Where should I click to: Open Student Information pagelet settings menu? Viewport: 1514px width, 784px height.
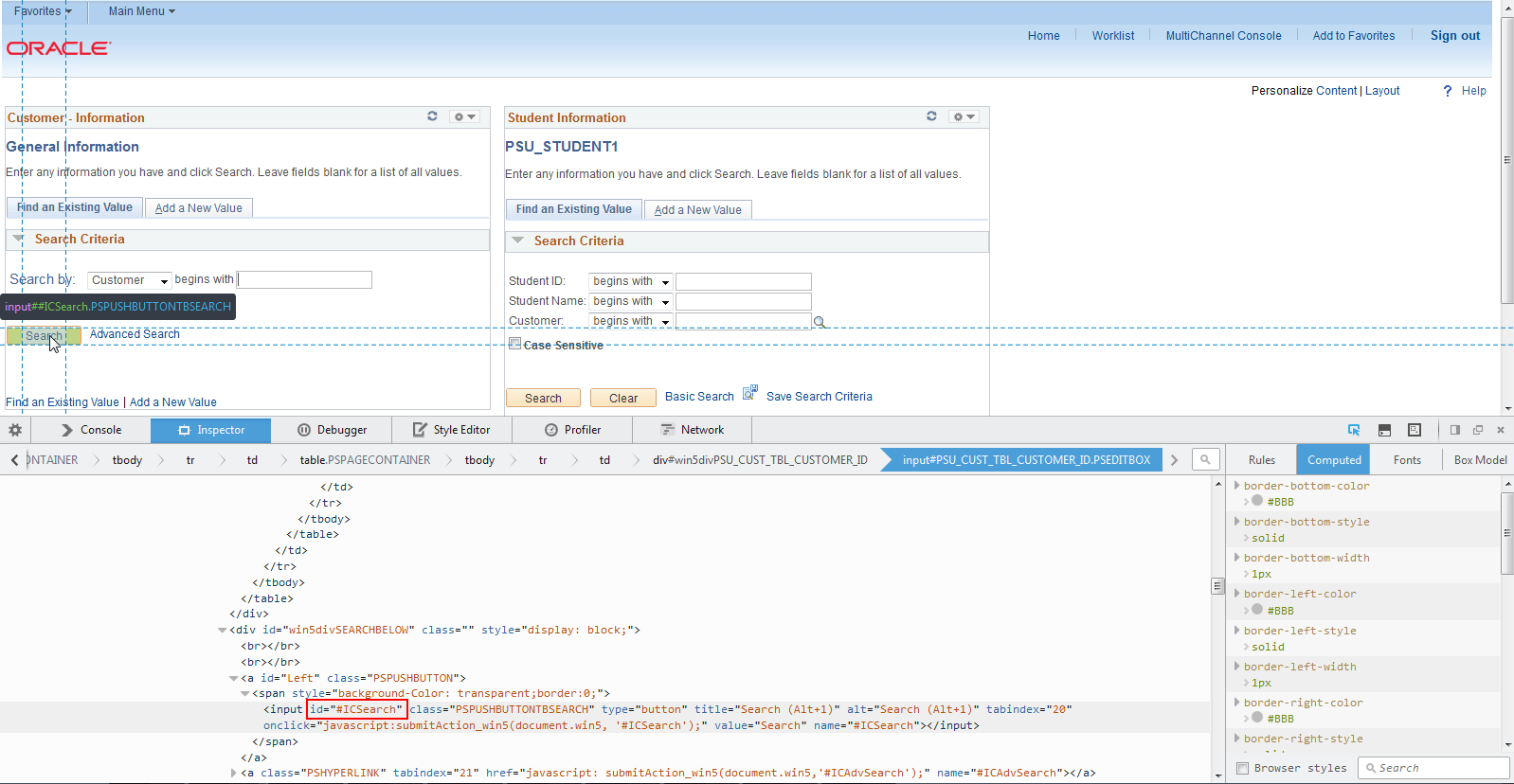pos(964,116)
